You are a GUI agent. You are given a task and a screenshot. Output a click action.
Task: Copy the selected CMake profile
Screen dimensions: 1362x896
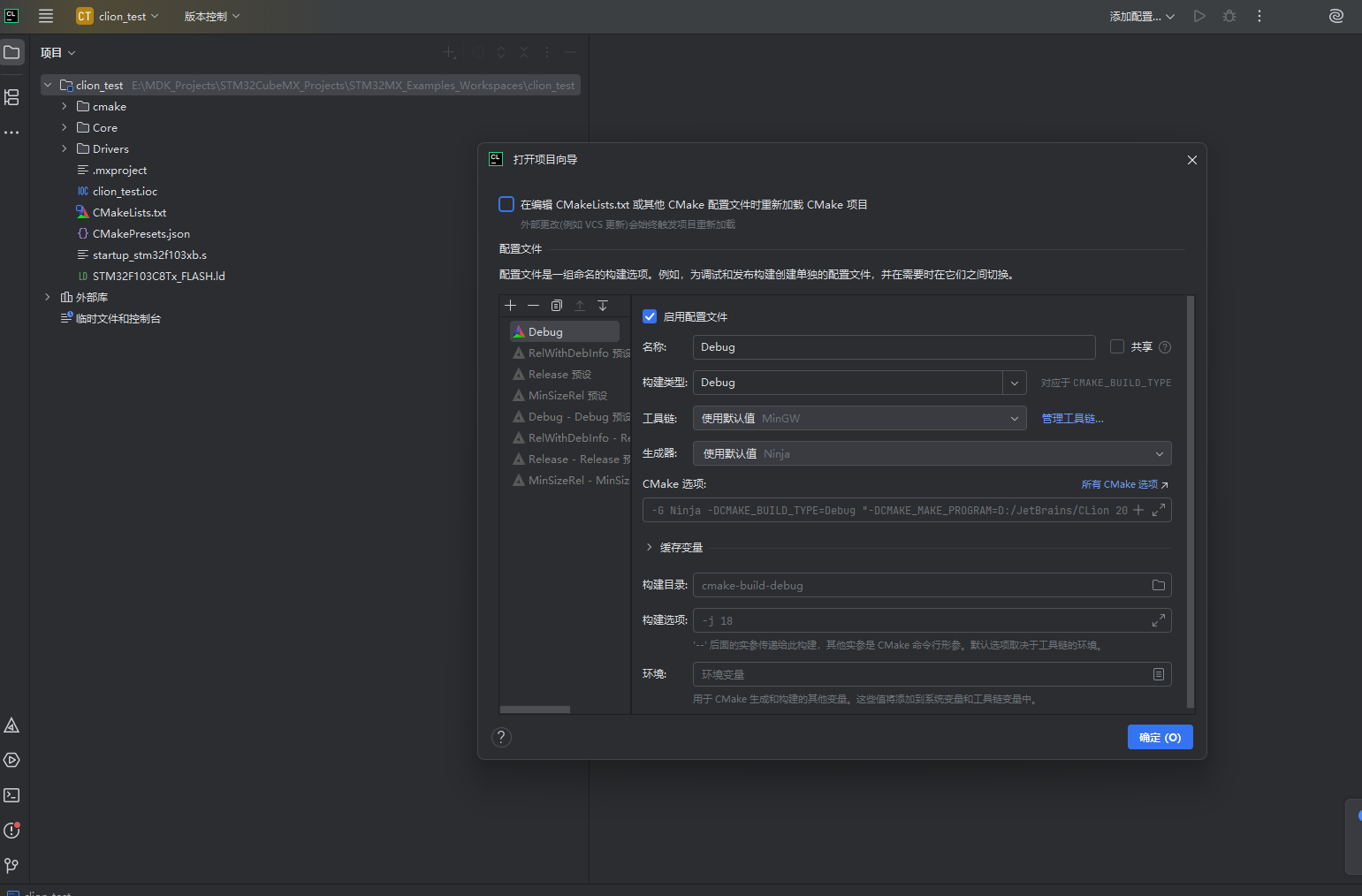[557, 306]
